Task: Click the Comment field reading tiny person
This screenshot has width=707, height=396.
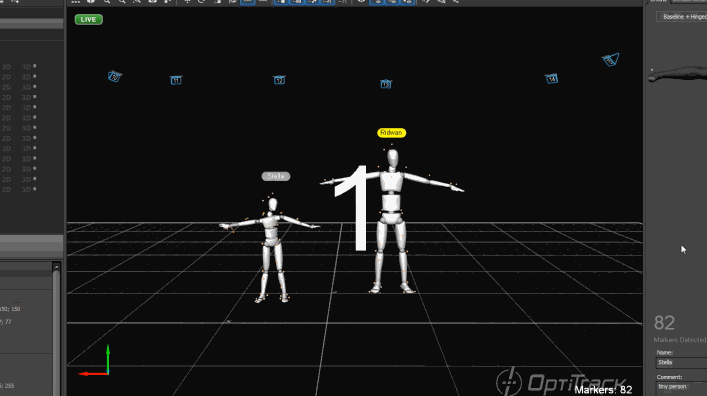Action: (x=681, y=387)
